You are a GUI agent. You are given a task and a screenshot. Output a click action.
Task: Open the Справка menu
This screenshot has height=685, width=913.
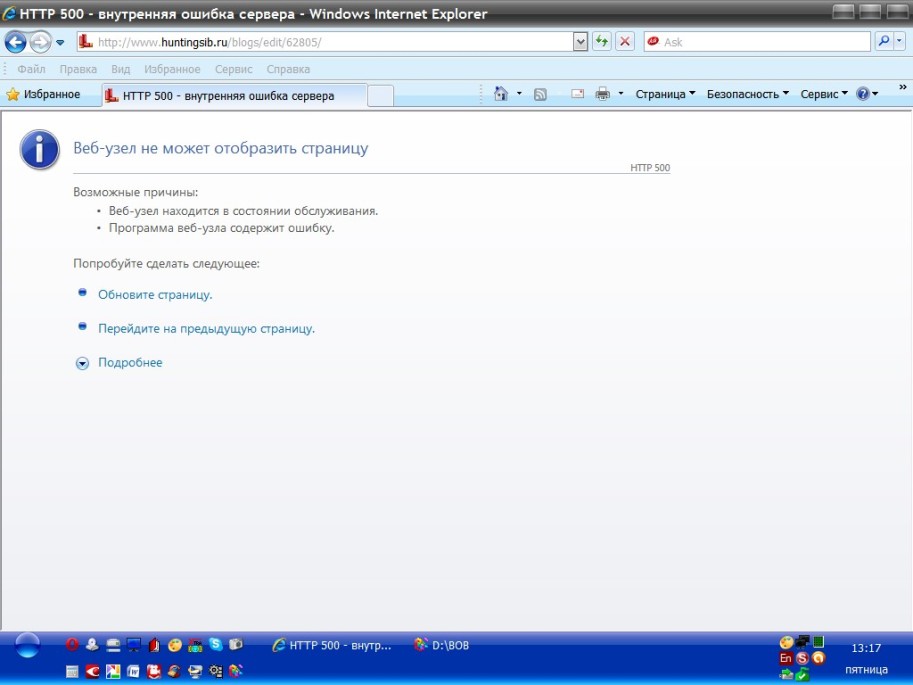point(288,69)
